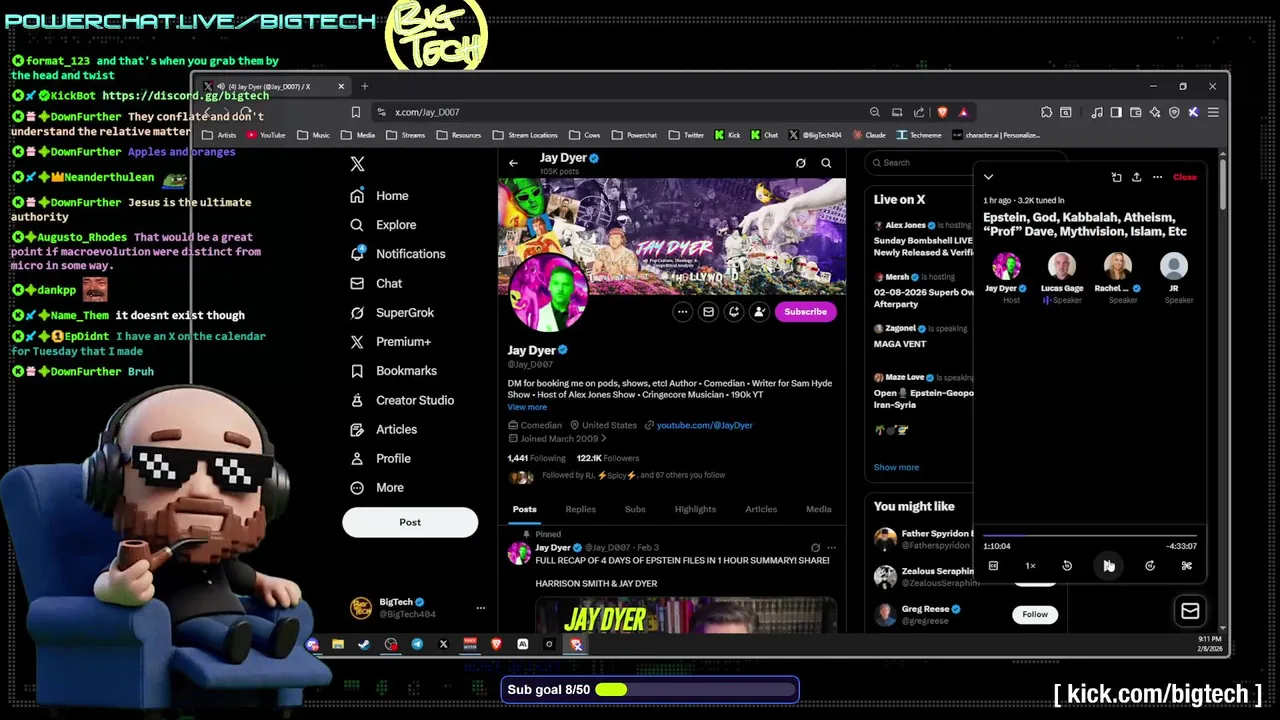Switch to the Subs tab
The image size is (1280, 720).
point(635,509)
